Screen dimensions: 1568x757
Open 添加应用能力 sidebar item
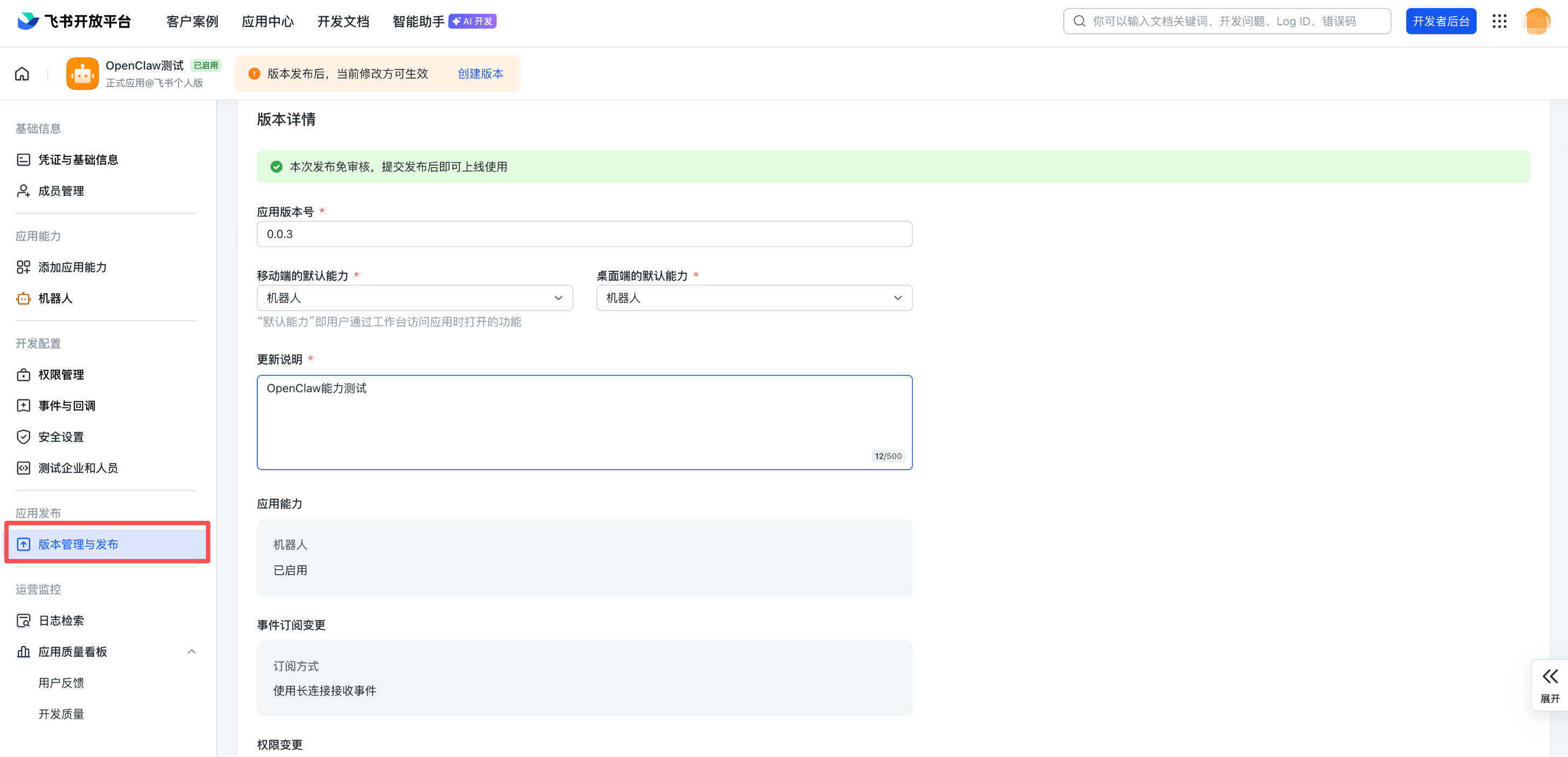click(x=72, y=267)
